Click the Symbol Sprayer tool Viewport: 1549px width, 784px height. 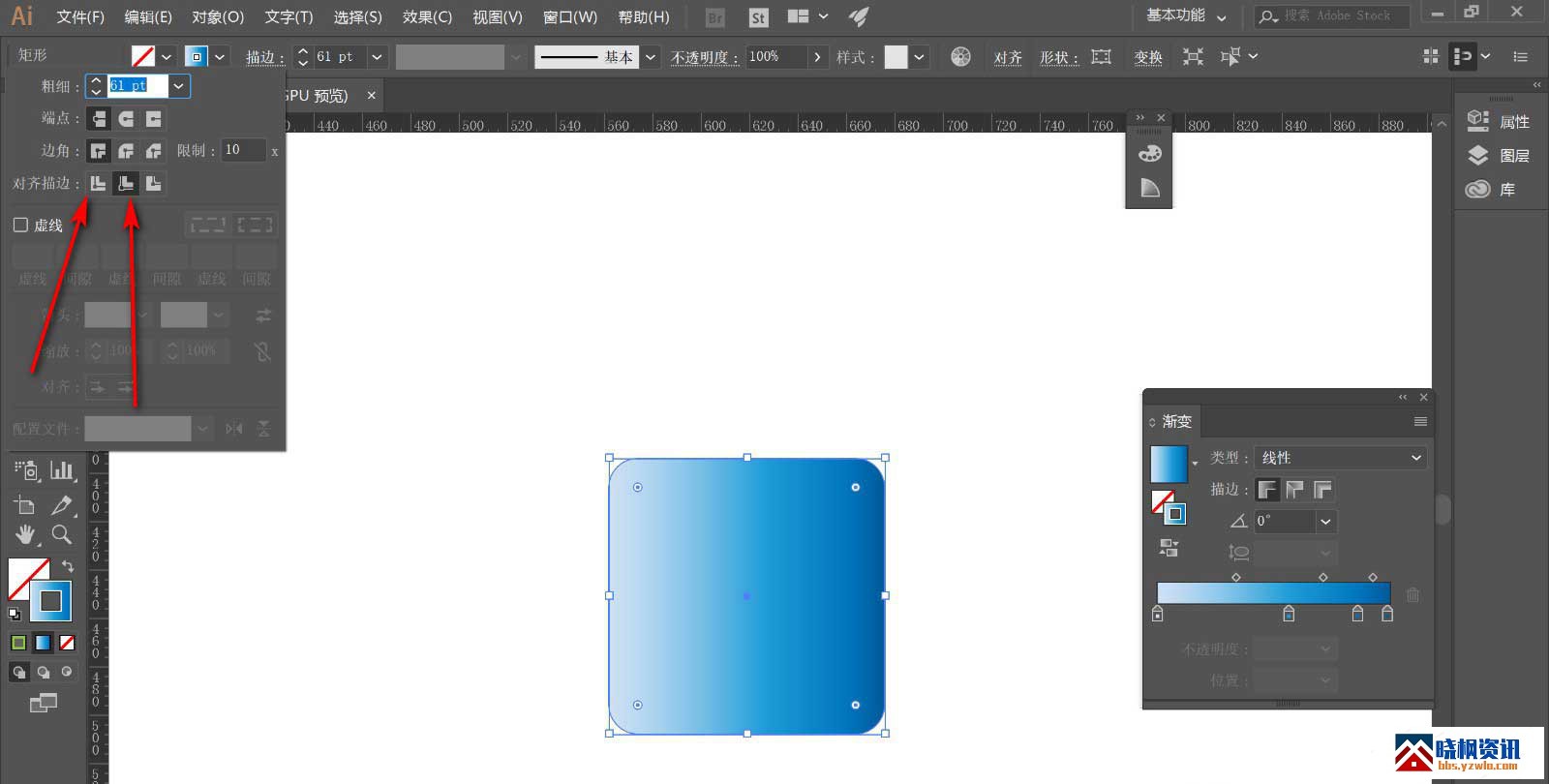click(x=26, y=470)
